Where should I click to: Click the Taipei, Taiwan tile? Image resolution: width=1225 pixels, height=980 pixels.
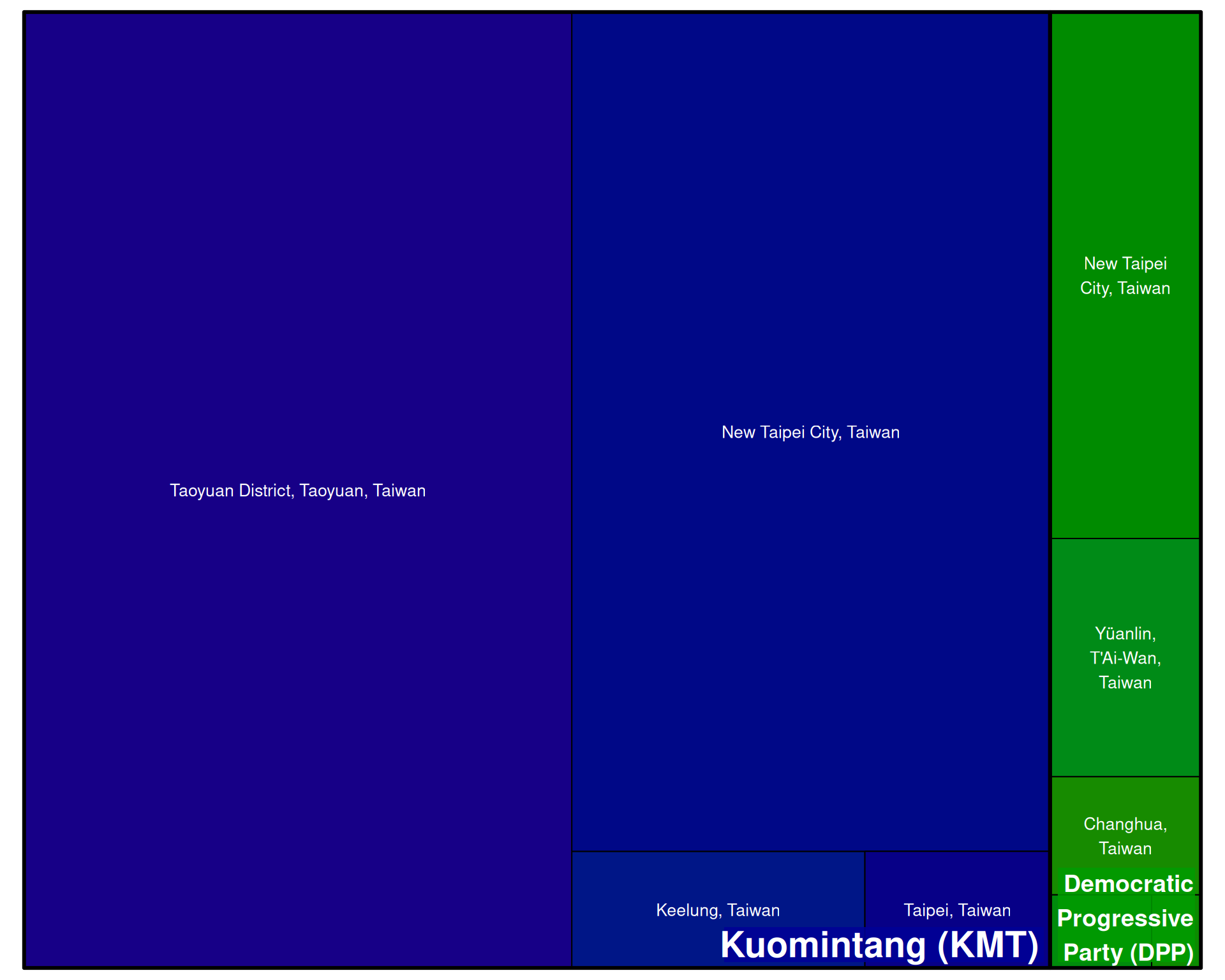click(x=957, y=909)
